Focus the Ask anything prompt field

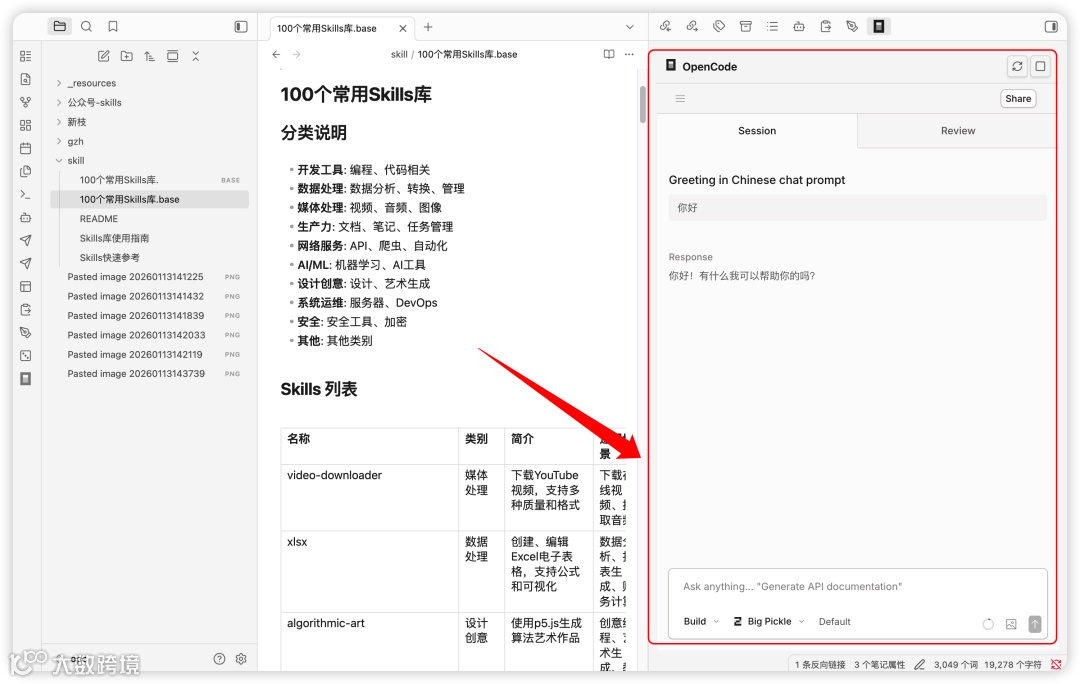click(x=858, y=587)
